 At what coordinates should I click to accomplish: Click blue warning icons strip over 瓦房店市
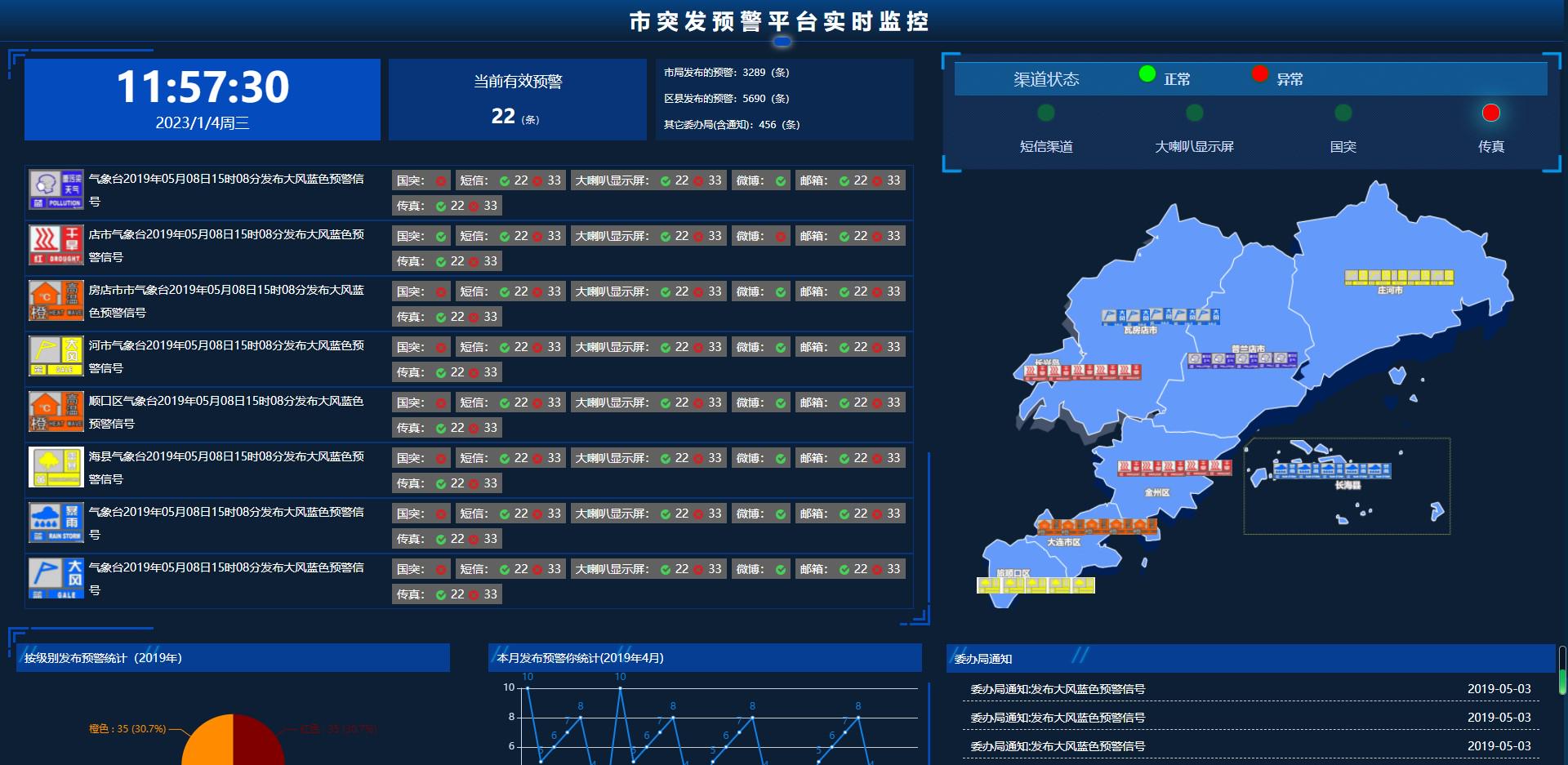pos(1160,317)
